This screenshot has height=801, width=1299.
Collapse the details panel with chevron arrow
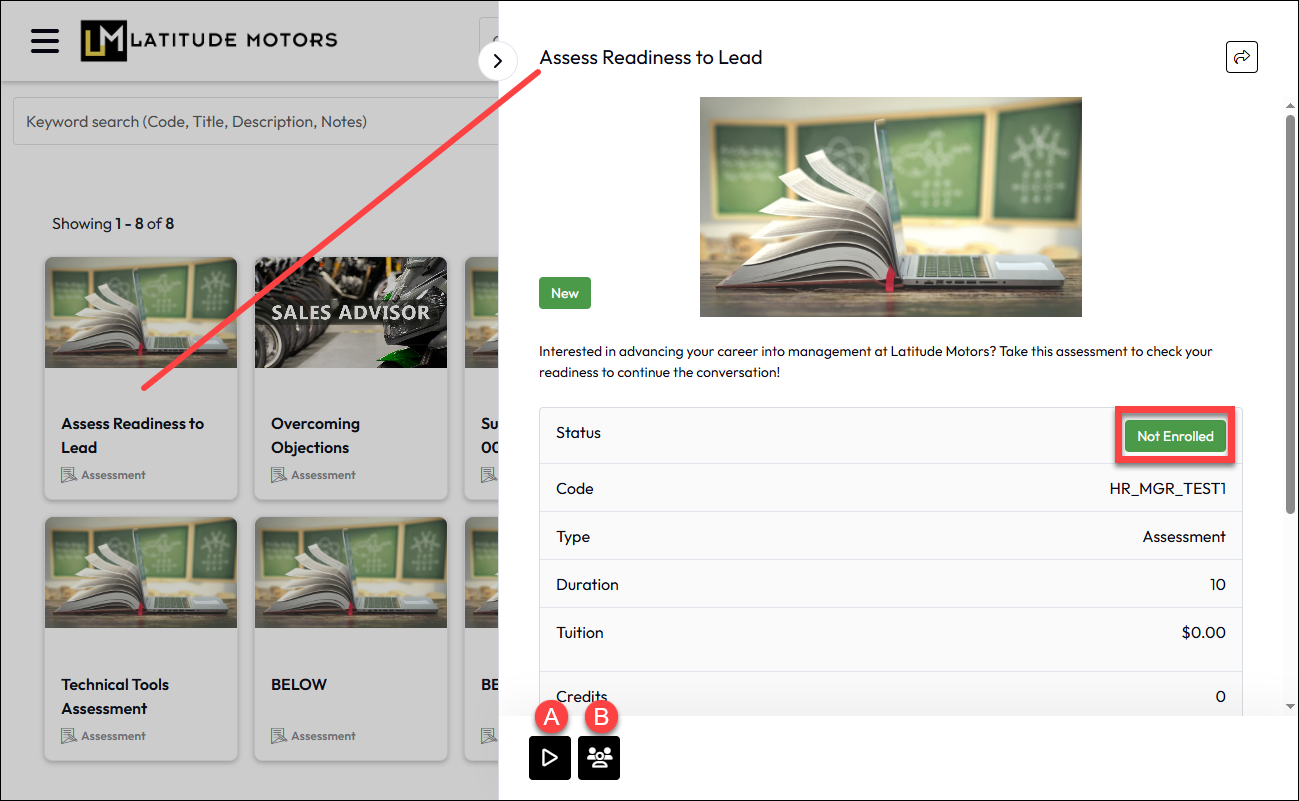click(498, 61)
